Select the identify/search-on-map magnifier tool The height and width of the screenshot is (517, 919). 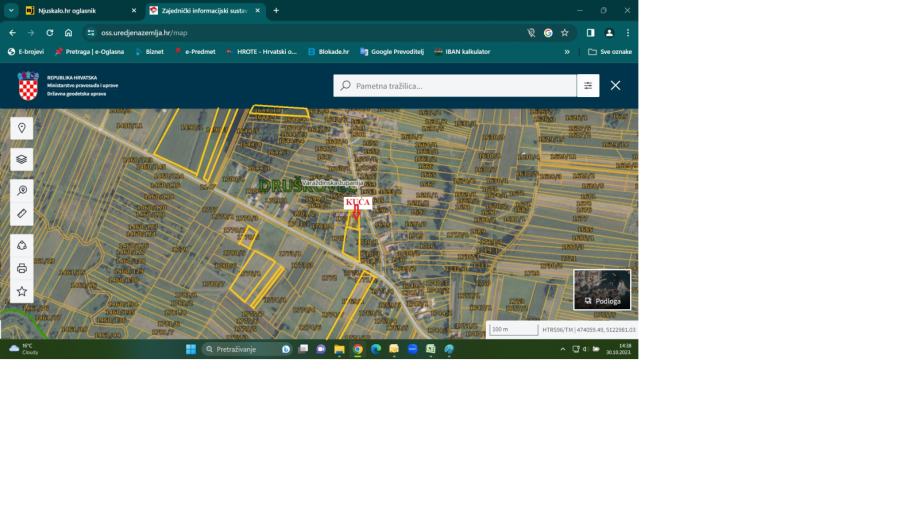(x=22, y=190)
